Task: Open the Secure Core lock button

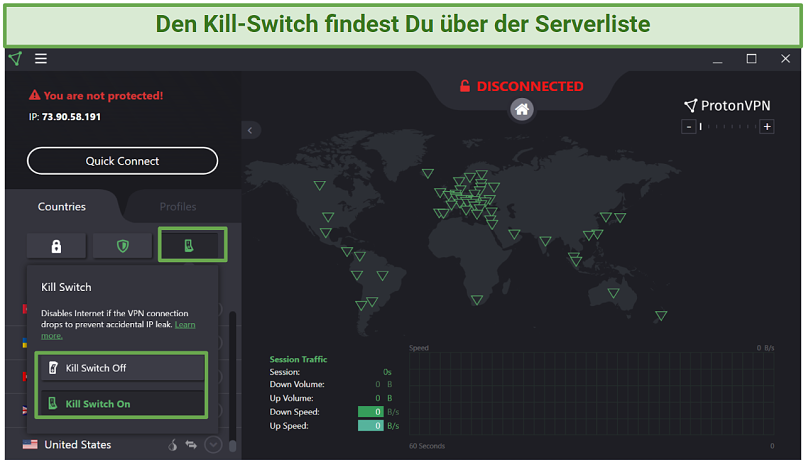Action: (57, 246)
